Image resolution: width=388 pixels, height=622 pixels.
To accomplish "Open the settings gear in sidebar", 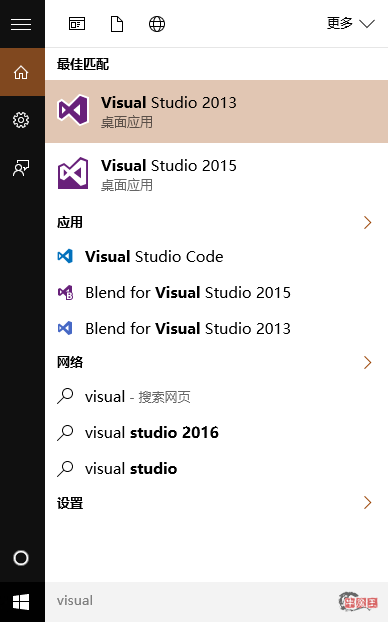I will pos(21,120).
